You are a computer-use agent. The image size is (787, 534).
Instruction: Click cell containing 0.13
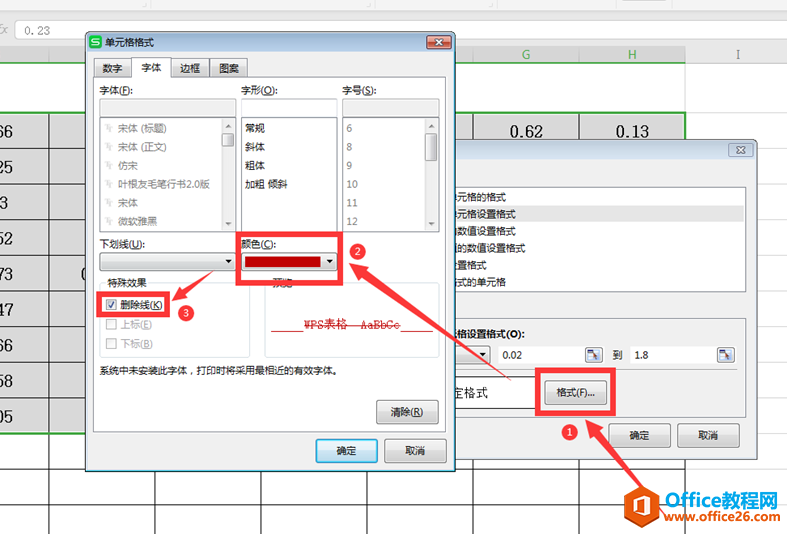coord(632,131)
